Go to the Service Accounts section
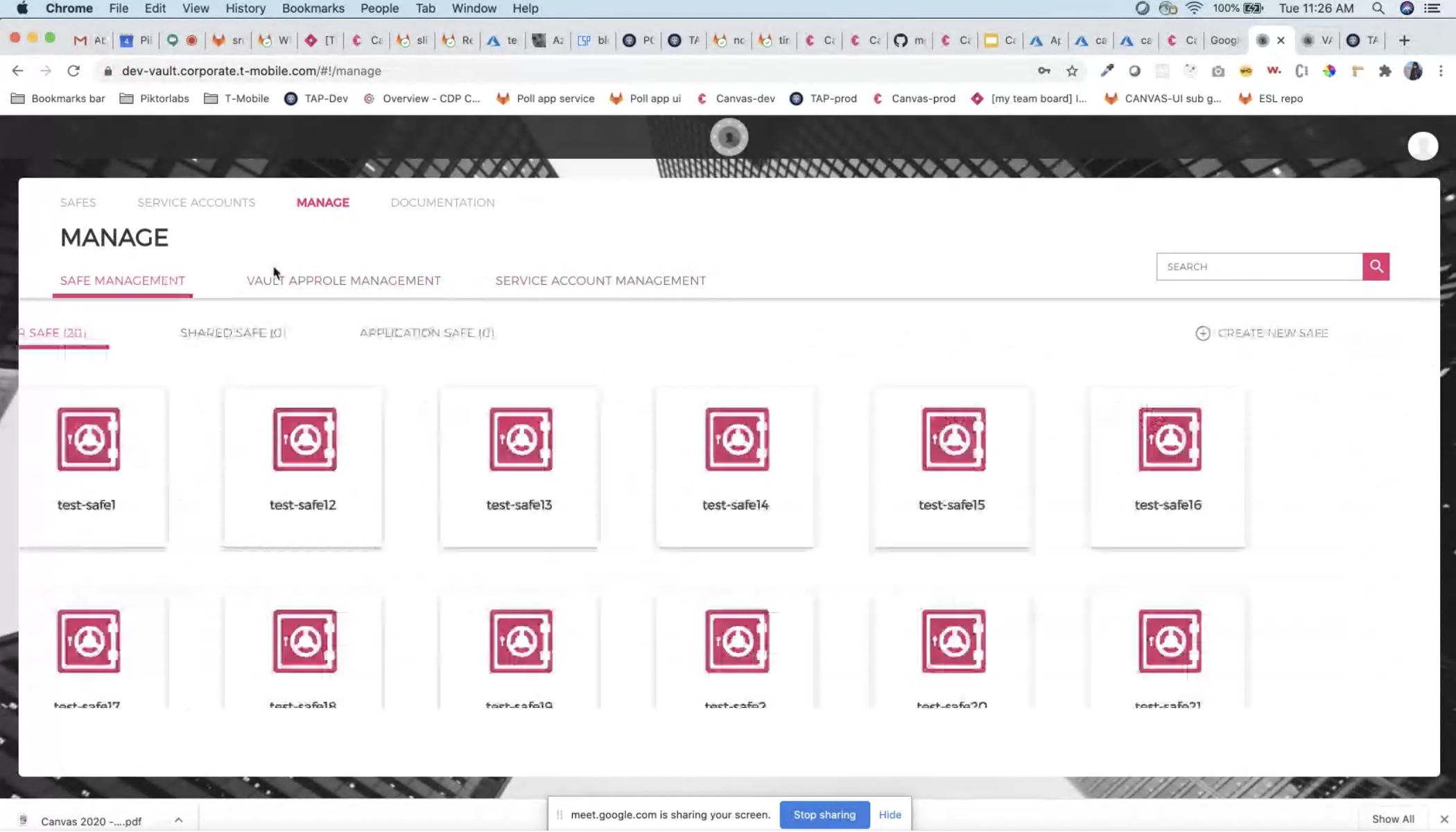Image resolution: width=1456 pixels, height=832 pixels. [196, 202]
